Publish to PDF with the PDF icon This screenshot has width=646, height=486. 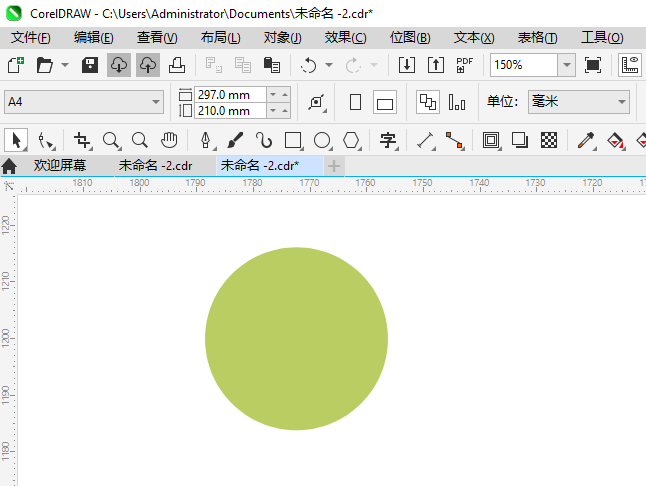464,65
